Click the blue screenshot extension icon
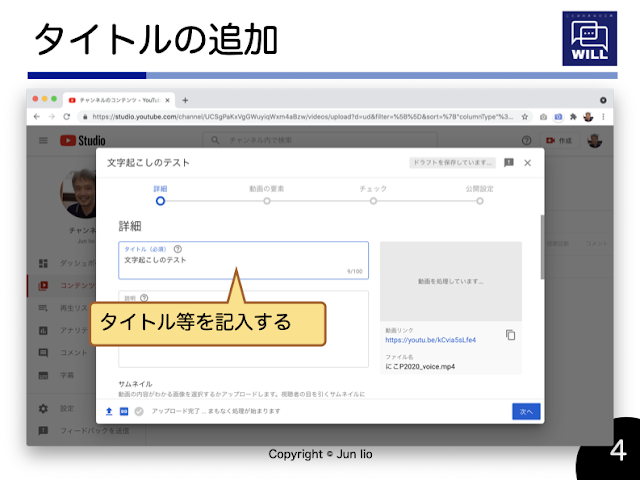Screen dimensions: 640x480 [x=558, y=117]
